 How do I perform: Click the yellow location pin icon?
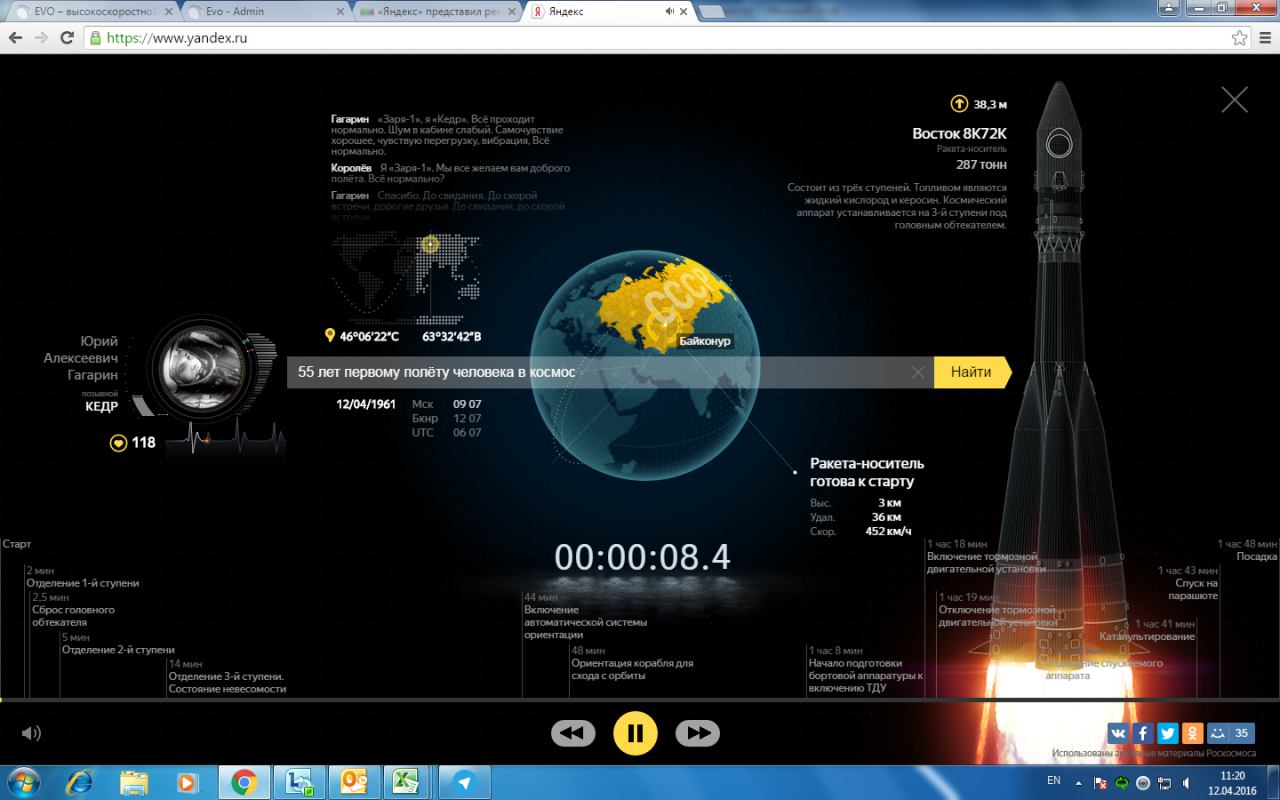coord(330,336)
